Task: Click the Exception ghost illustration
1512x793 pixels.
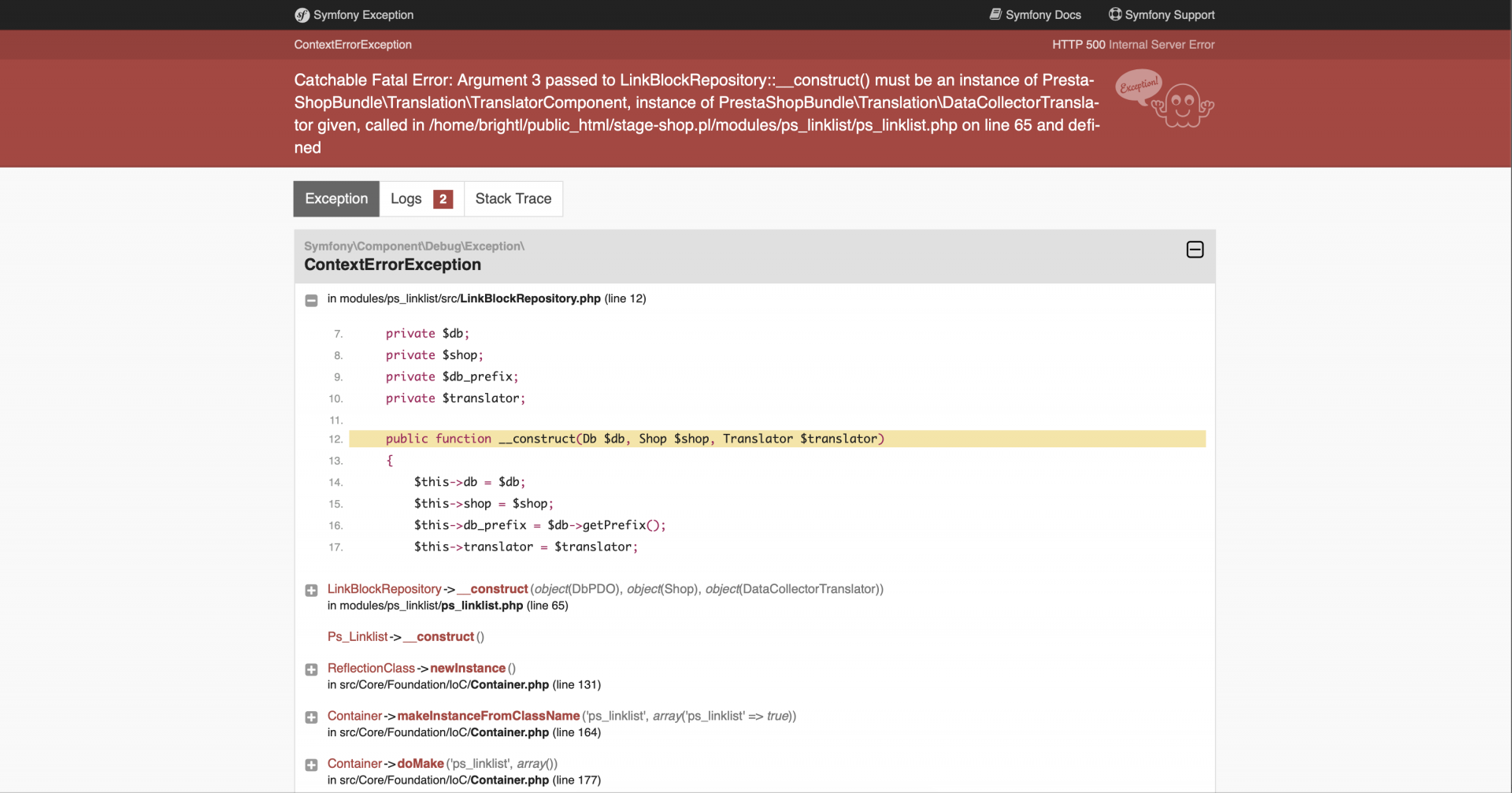Action: (x=1165, y=98)
